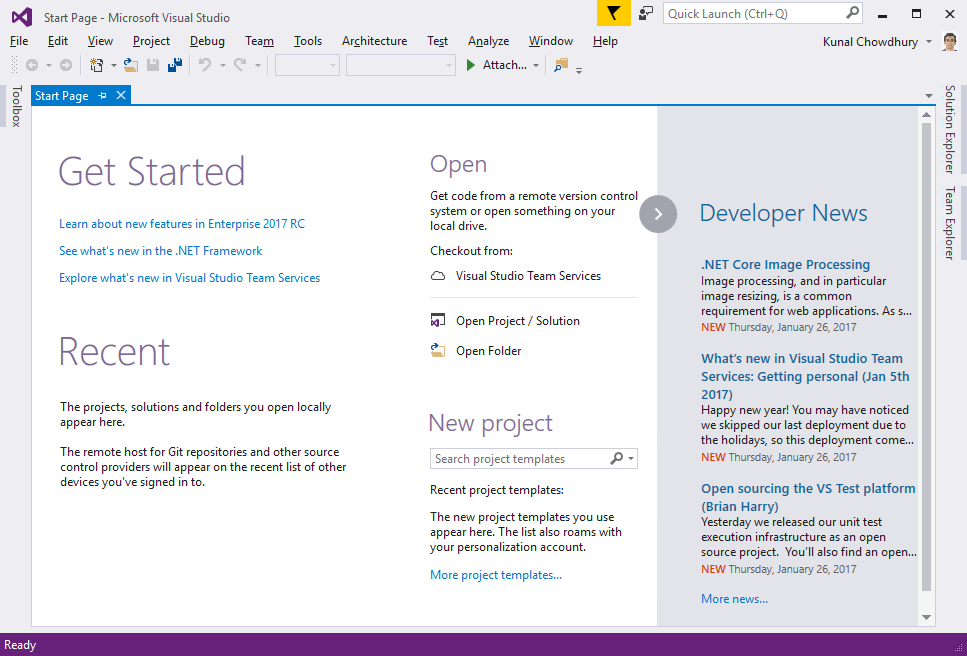This screenshot has width=967, height=656.
Task: Click the search icon in project templates box
Action: [x=616, y=458]
